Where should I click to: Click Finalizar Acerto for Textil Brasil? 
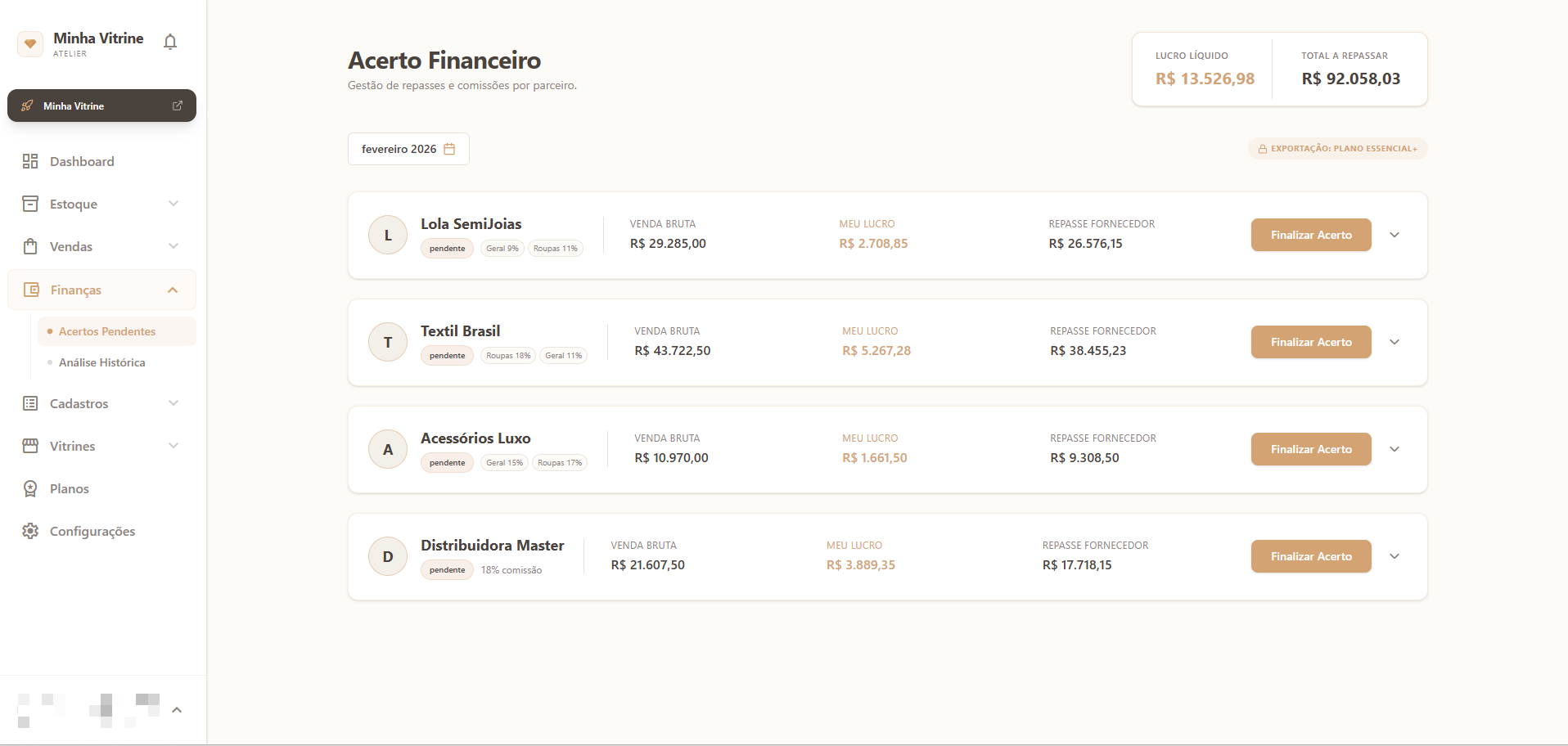tap(1311, 342)
